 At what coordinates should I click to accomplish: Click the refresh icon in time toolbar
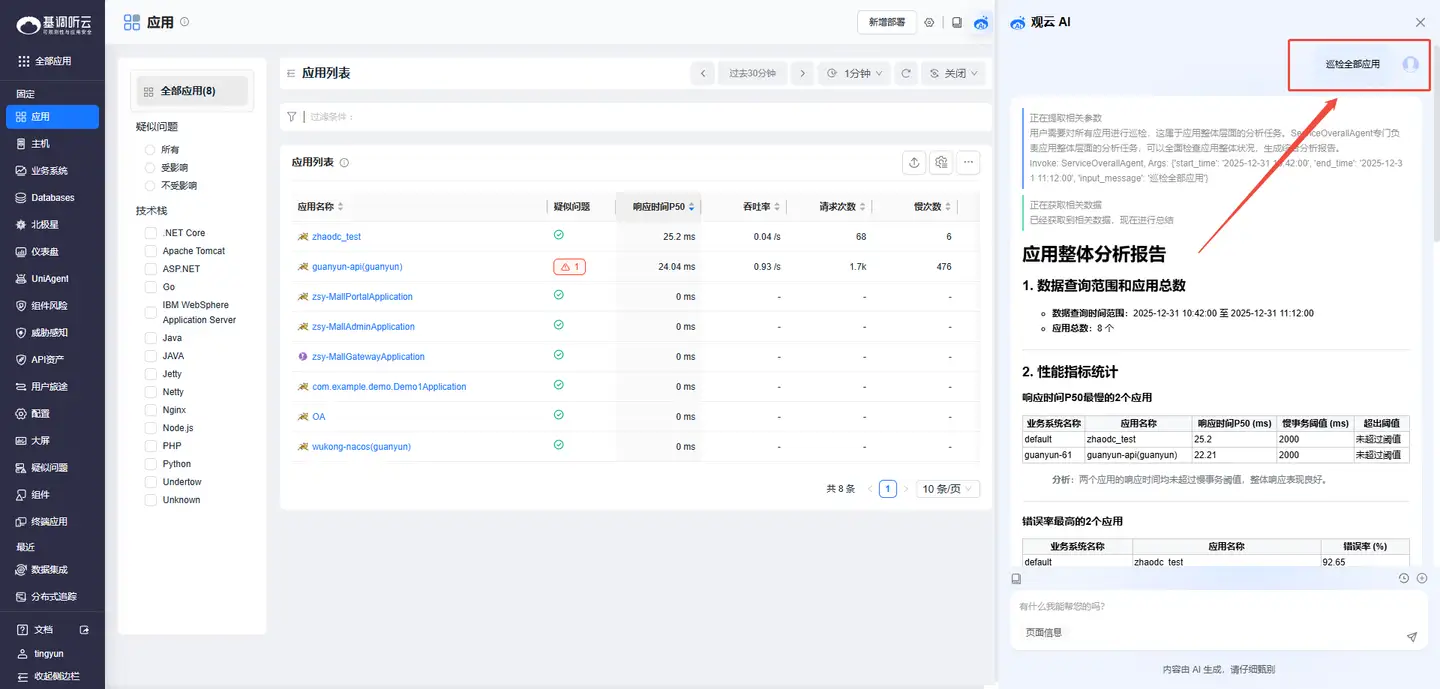pos(906,73)
